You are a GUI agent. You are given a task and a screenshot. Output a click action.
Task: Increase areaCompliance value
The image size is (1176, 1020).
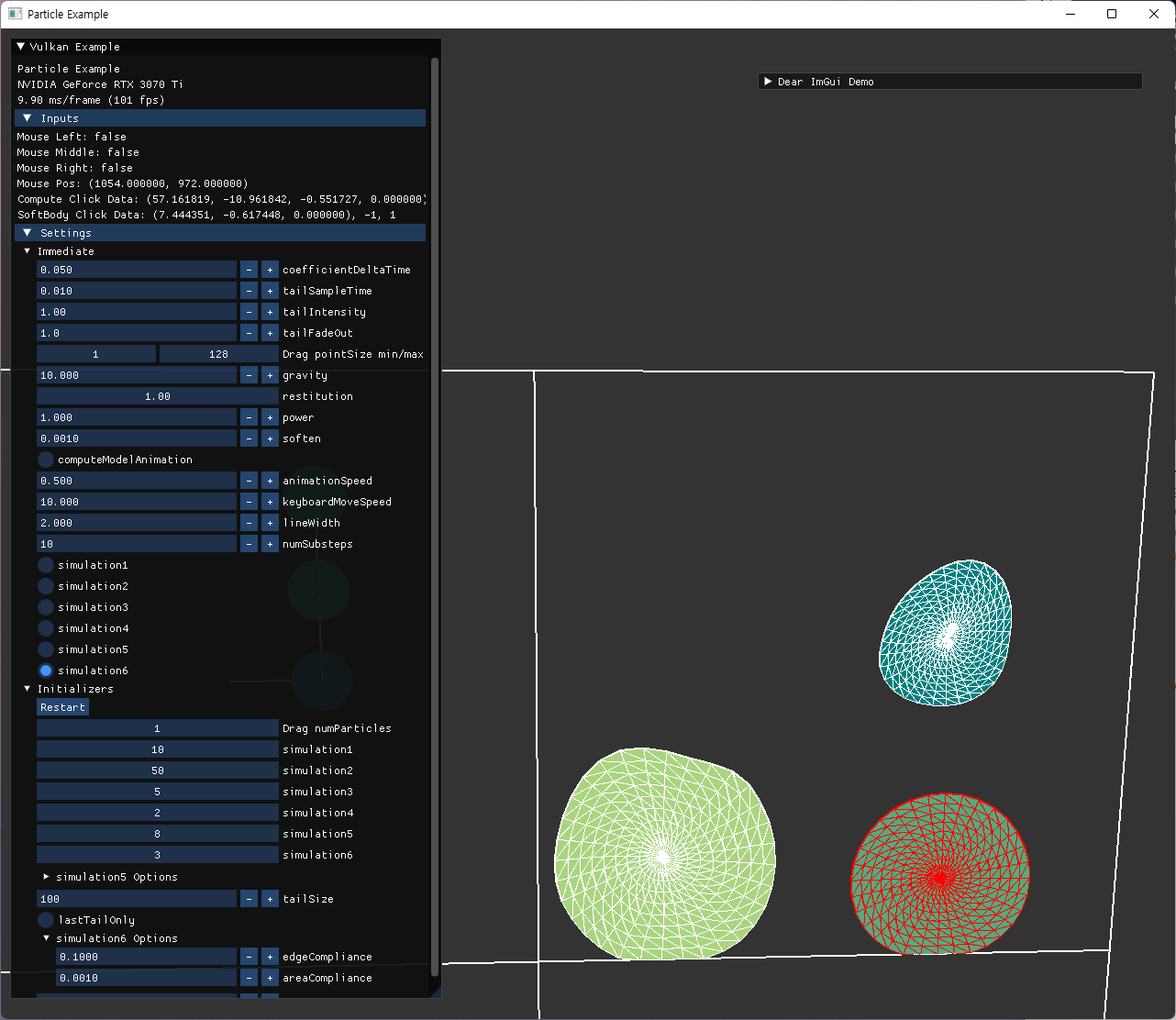pos(270,978)
